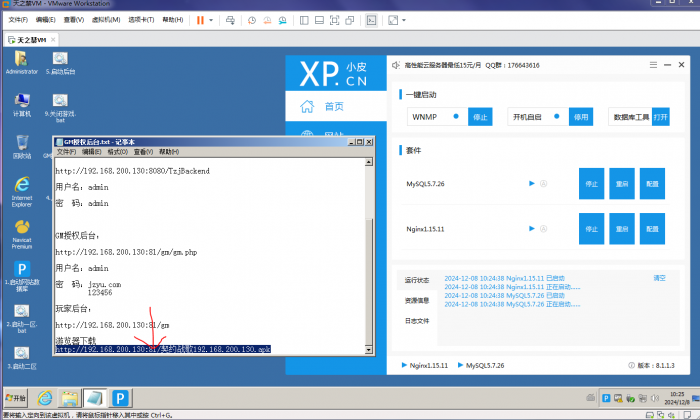Click the MySQL5.7.26 running play indicator

coord(532,184)
